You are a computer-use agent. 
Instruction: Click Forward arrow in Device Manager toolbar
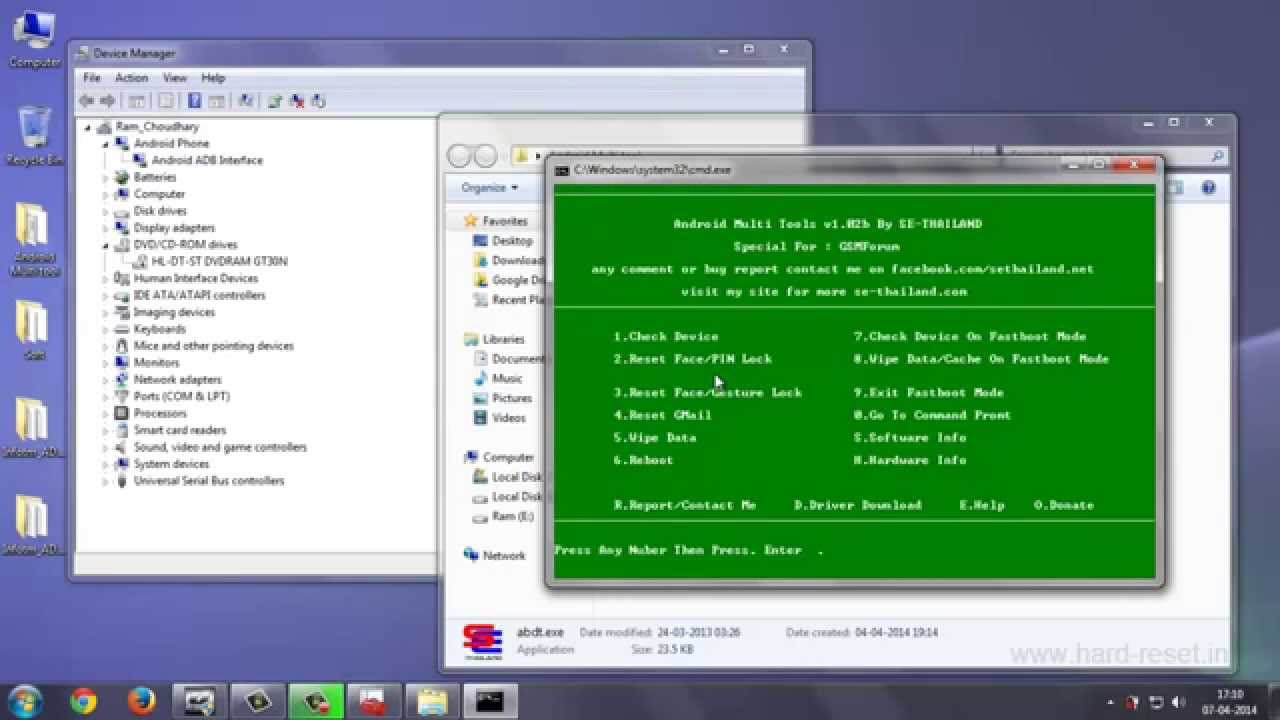point(107,101)
